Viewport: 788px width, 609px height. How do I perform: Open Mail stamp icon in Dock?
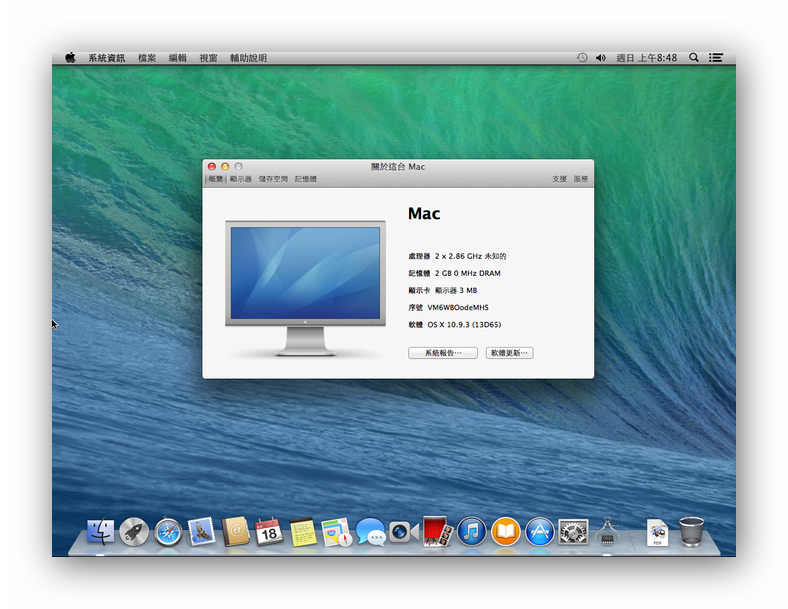pyautogui.click(x=202, y=532)
